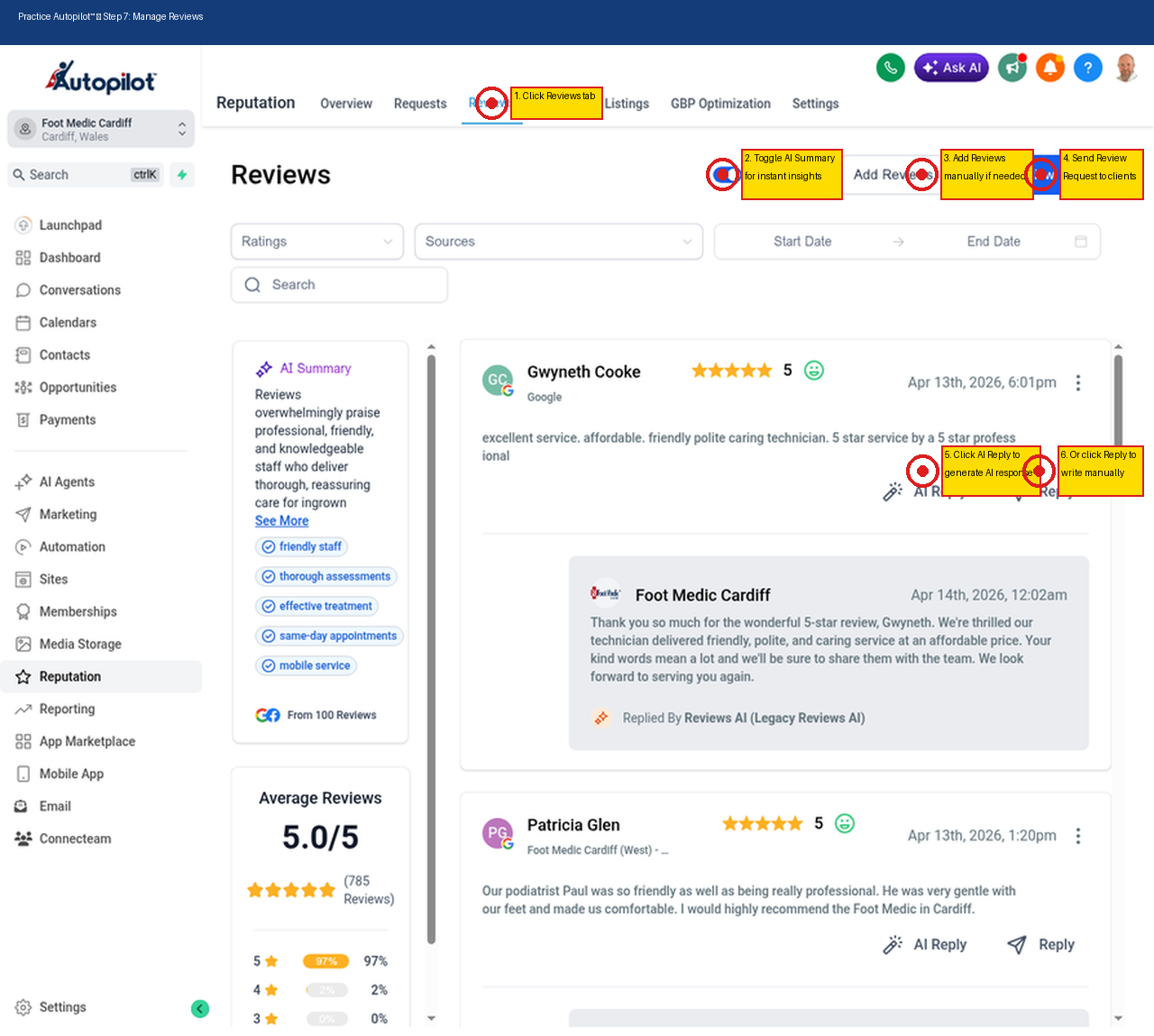Open Reporting in the sidebar

(x=67, y=710)
